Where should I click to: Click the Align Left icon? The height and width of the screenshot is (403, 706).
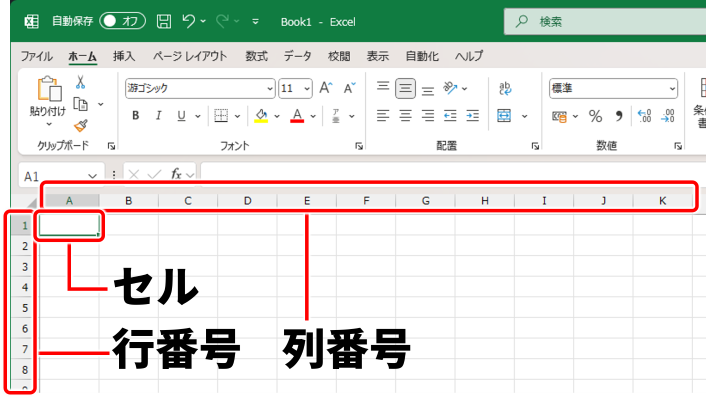click(383, 116)
